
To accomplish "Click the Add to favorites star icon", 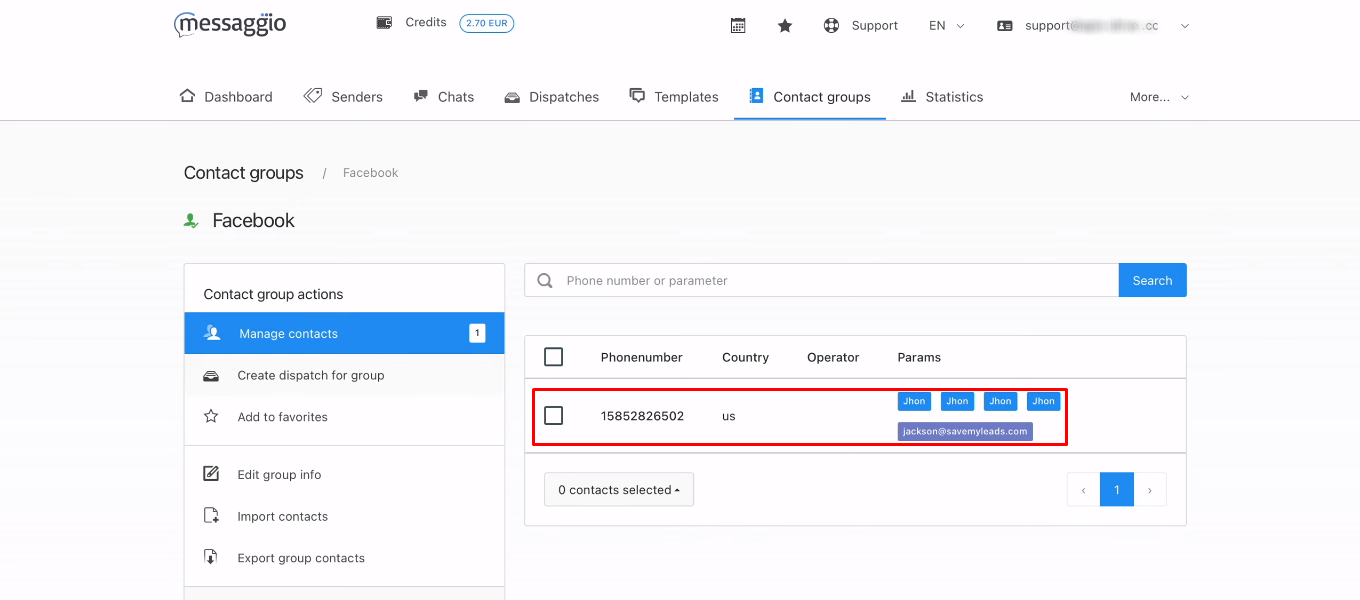I will coord(211,416).
